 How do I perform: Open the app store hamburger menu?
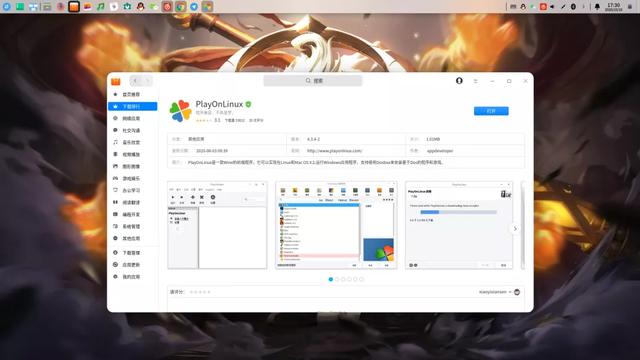[x=476, y=81]
